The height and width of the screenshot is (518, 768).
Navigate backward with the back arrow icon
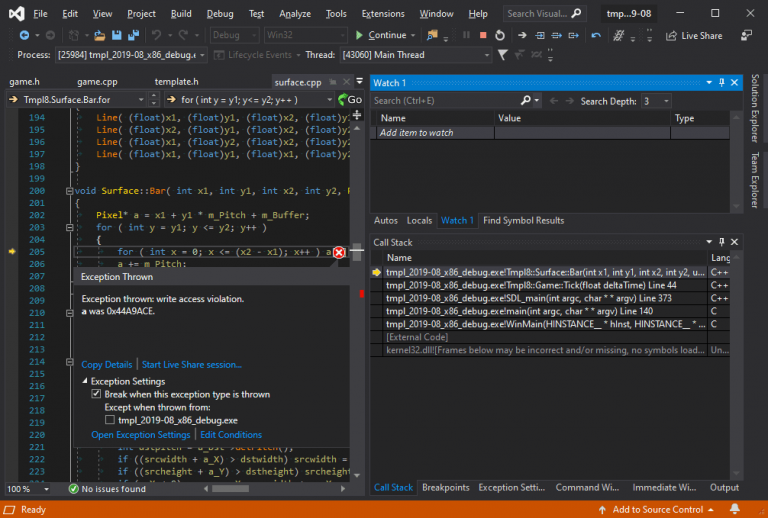pyautogui.click(x=24, y=35)
